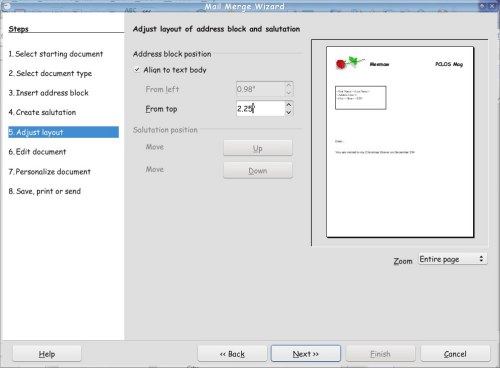Viewport: 500px width, 368px height.
Task: Open the Zoom Entire page dropdown
Action: [x=452, y=259]
